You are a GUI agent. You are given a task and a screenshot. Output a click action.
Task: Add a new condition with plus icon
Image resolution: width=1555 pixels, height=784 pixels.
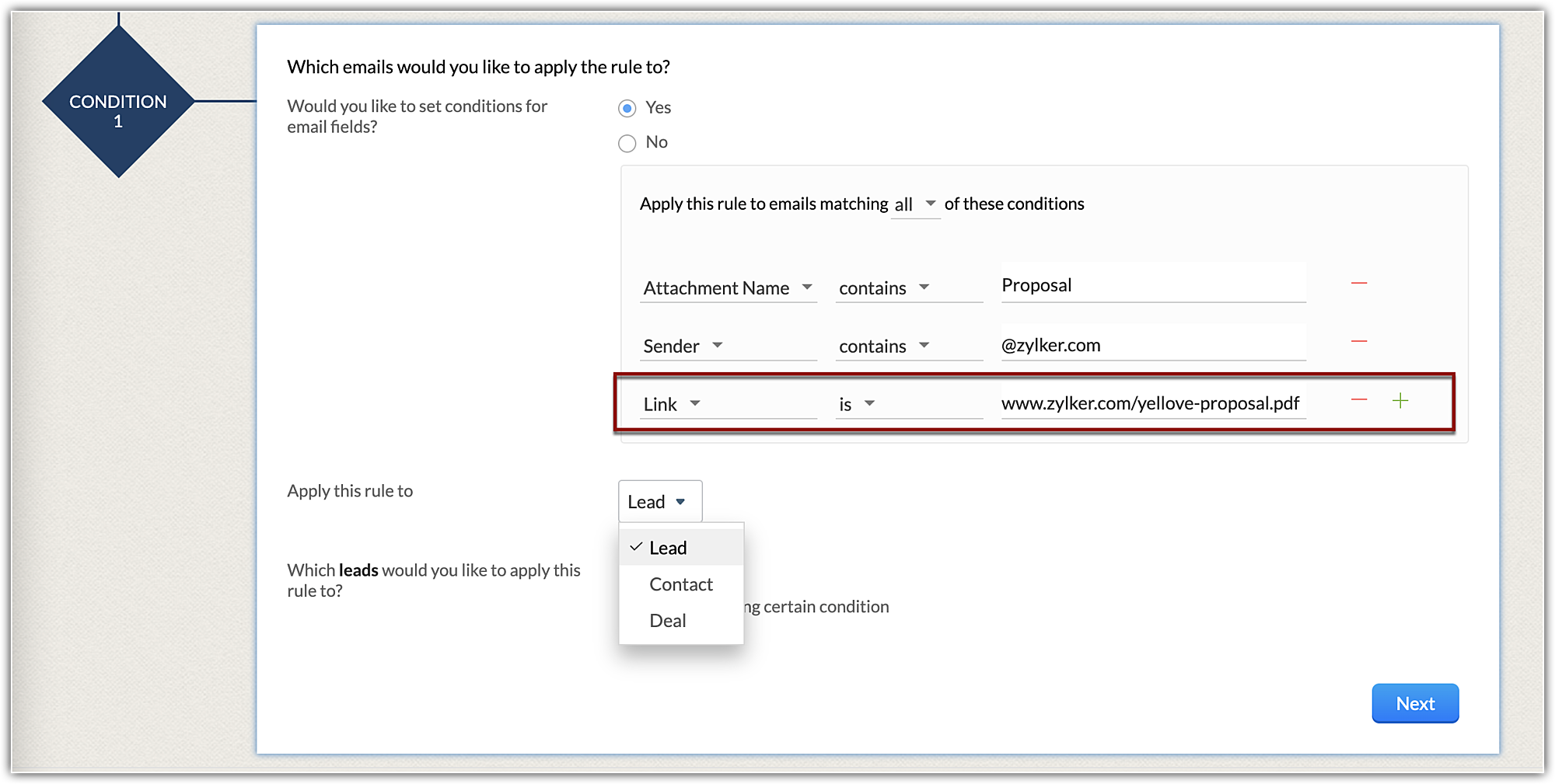pos(1399,400)
